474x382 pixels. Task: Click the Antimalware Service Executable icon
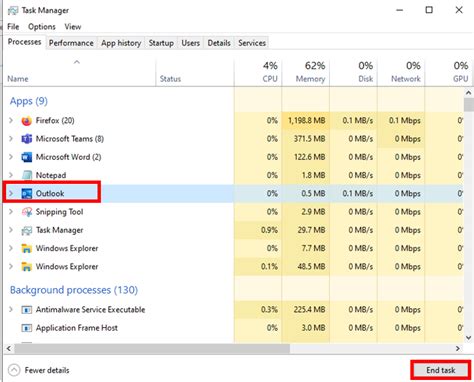[26, 310]
